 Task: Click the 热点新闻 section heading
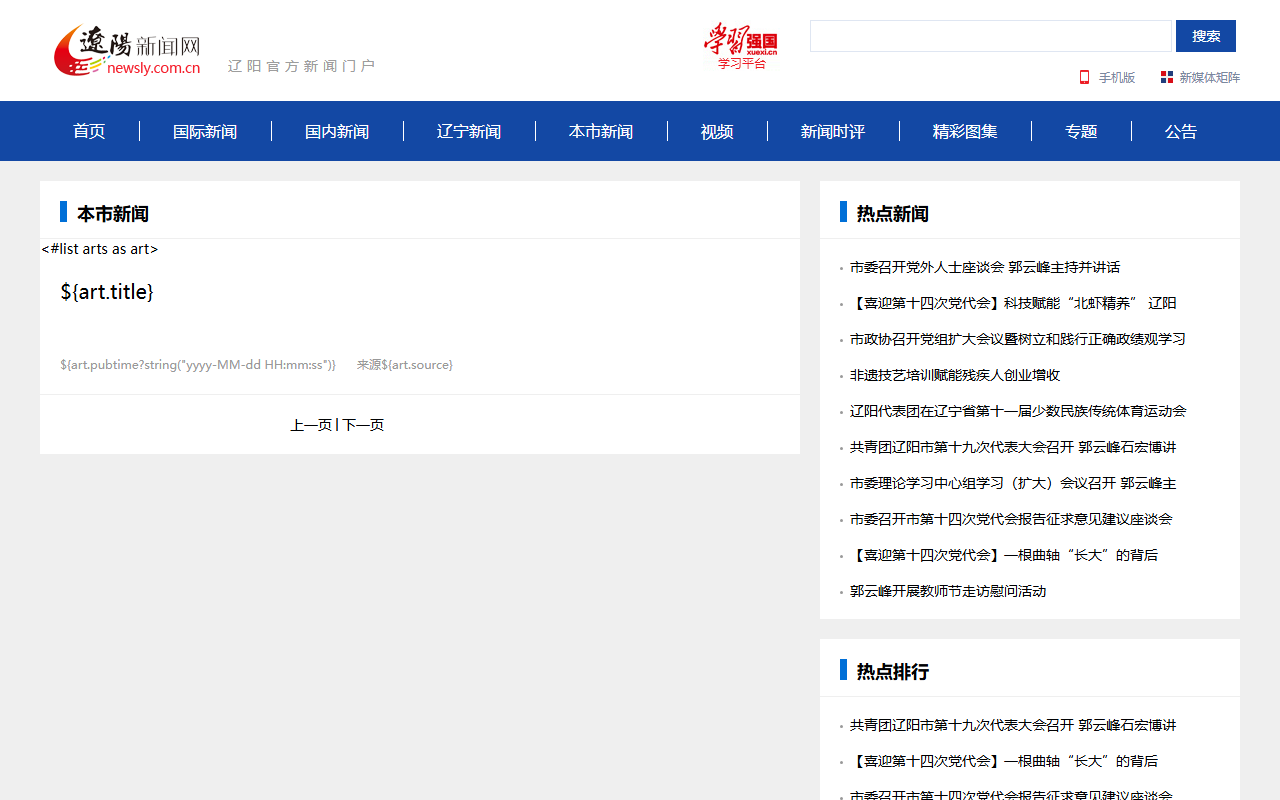click(893, 214)
